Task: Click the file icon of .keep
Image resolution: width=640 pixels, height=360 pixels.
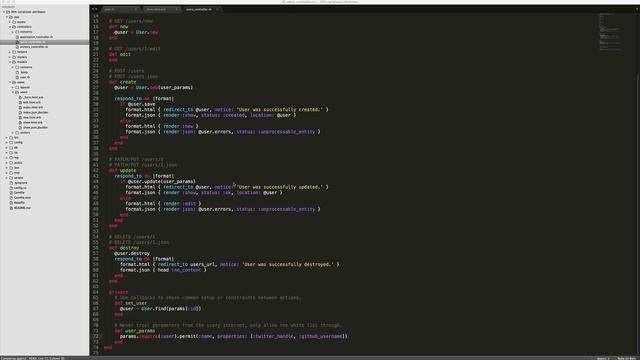Action: pyautogui.click(x=17, y=72)
